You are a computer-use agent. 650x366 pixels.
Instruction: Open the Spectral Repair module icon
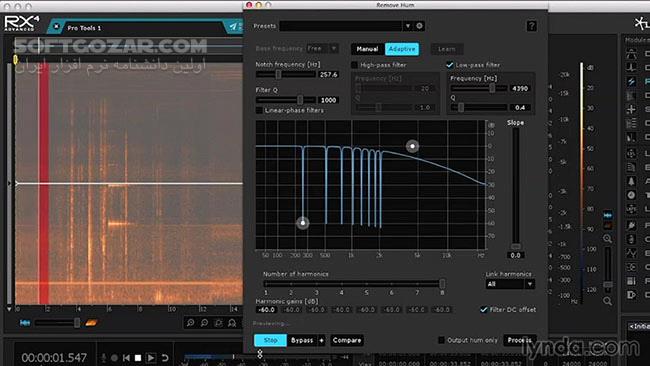pyautogui.click(x=631, y=109)
